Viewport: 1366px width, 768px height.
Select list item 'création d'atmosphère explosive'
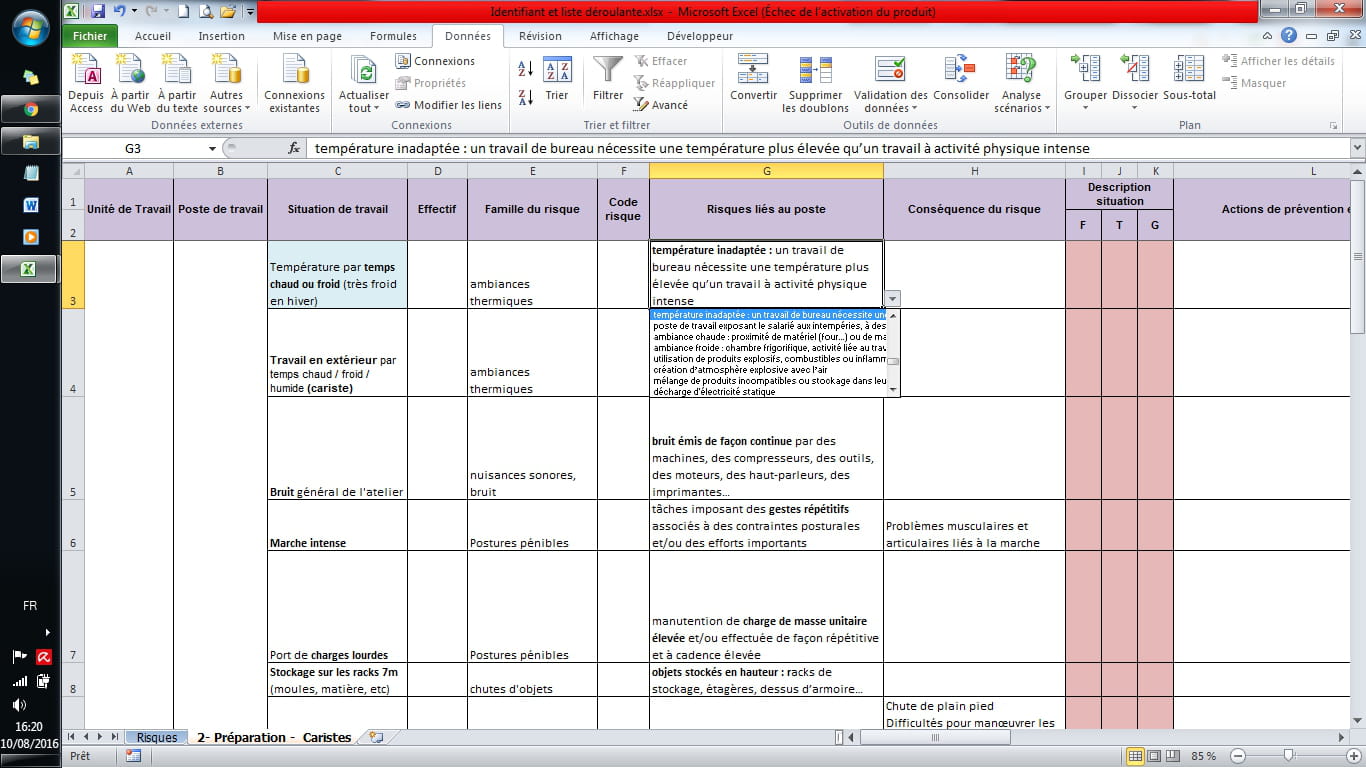point(768,369)
